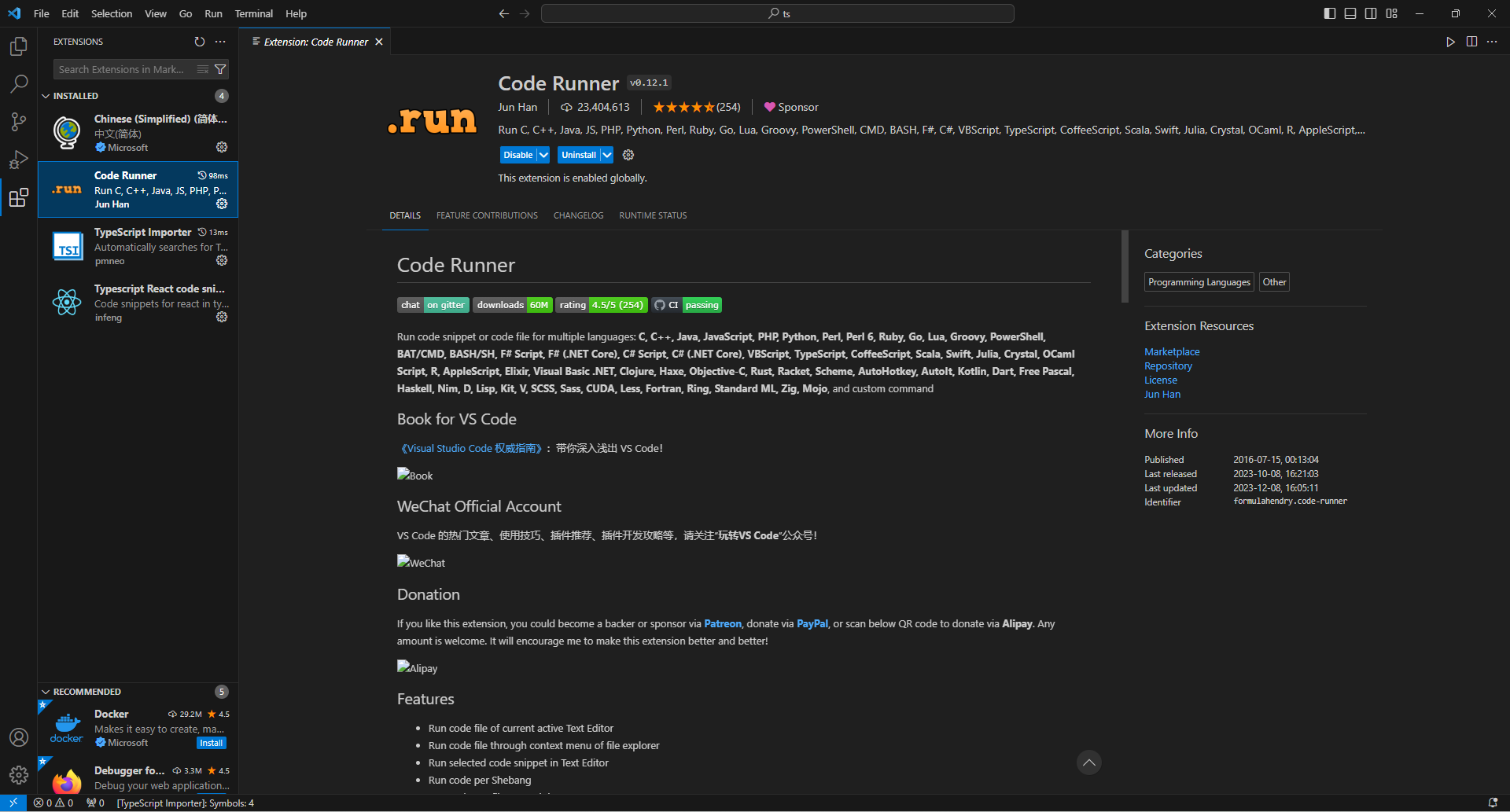
Task: Open the PayPal donation link
Action: (x=812, y=623)
